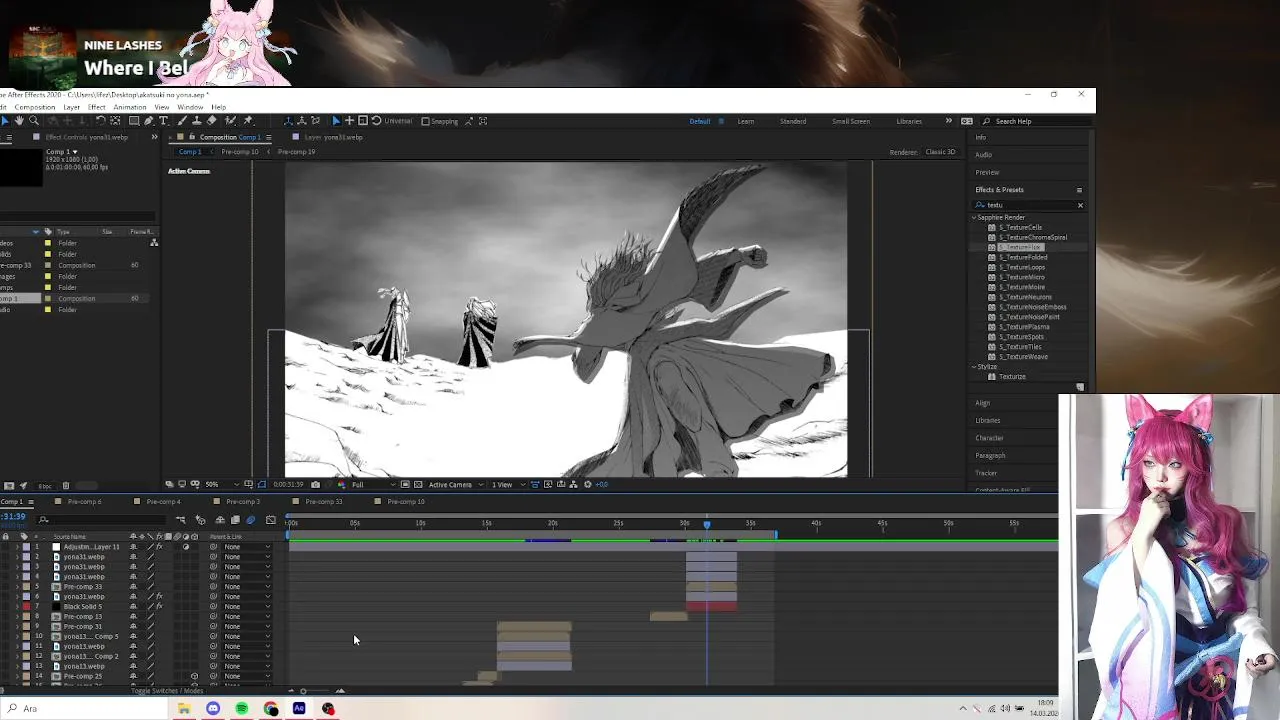
Task: Select the Horizontal Type tool
Action: pos(163,121)
